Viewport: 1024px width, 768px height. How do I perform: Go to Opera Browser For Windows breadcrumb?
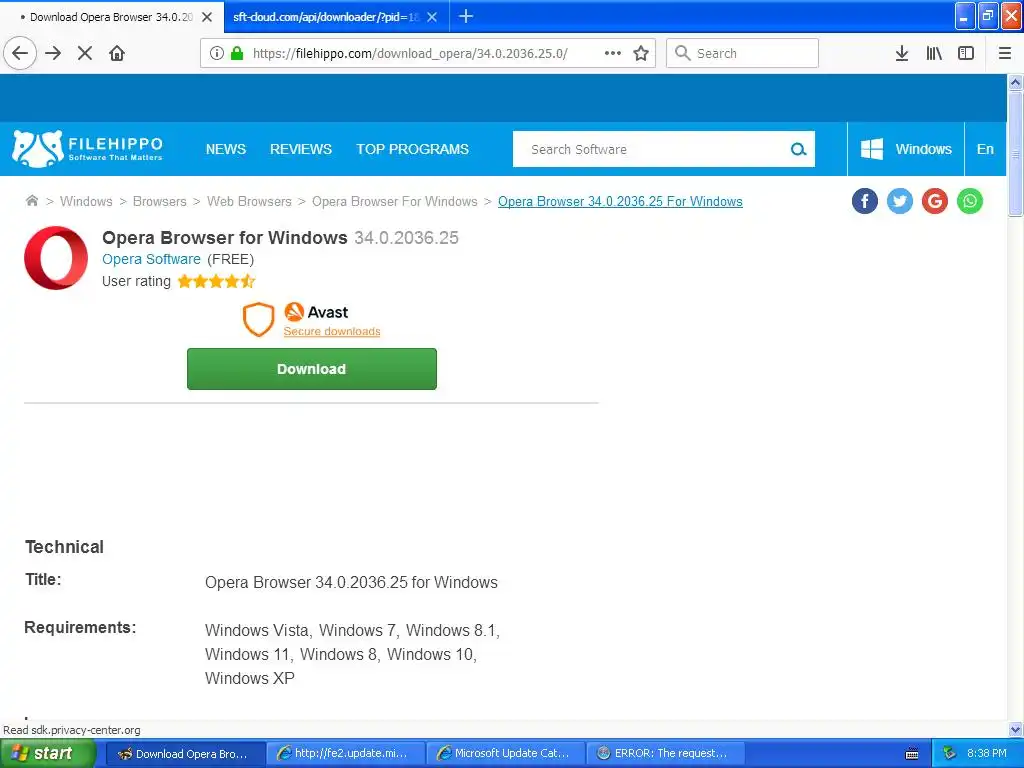click(x=394, y=201)
